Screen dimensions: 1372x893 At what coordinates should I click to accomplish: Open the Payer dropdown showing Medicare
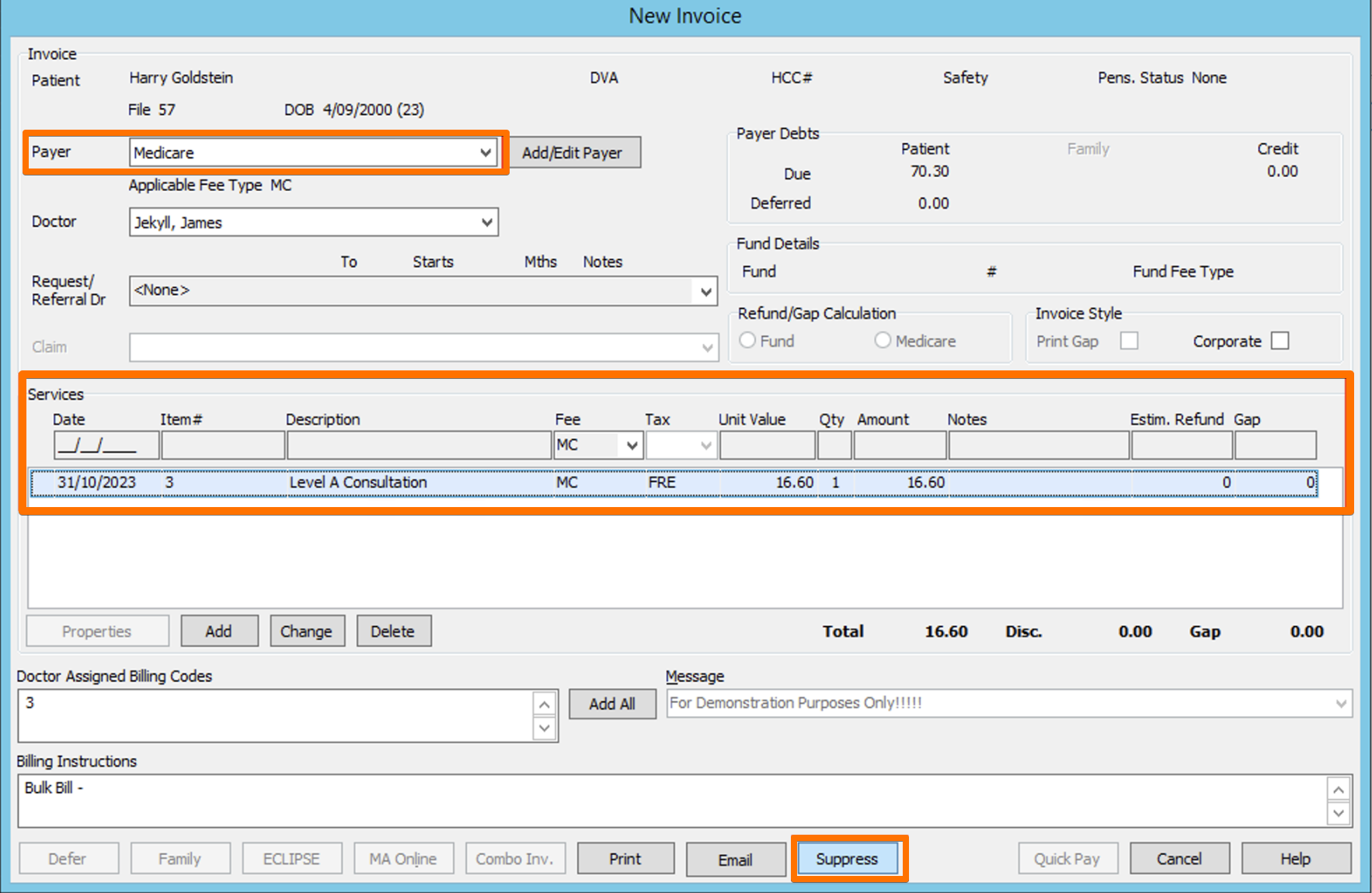[313, 152]
